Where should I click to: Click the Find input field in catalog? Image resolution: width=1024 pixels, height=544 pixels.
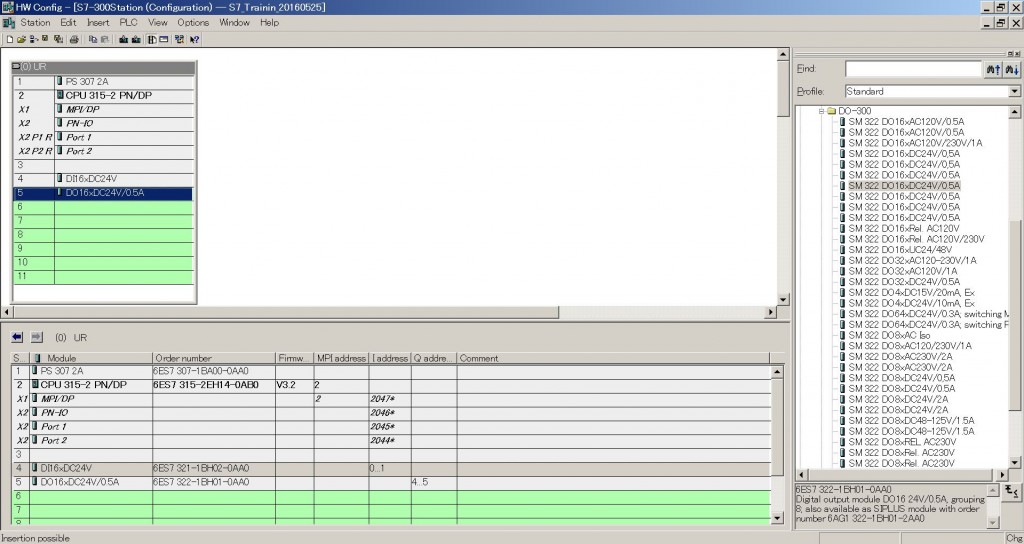913,69
